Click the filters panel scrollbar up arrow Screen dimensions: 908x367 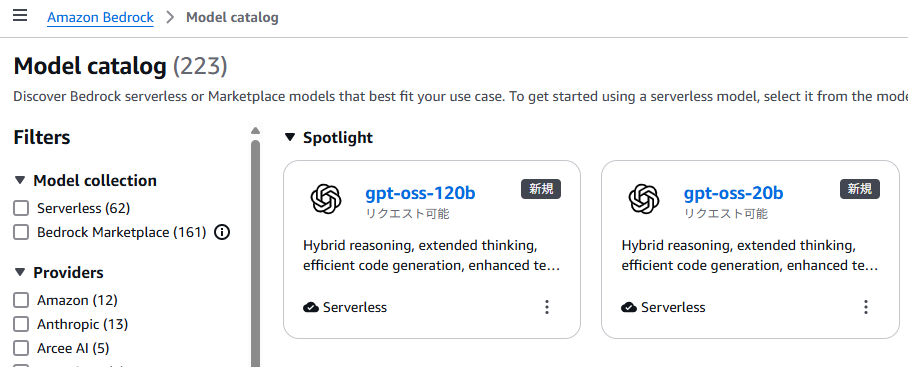255,131
